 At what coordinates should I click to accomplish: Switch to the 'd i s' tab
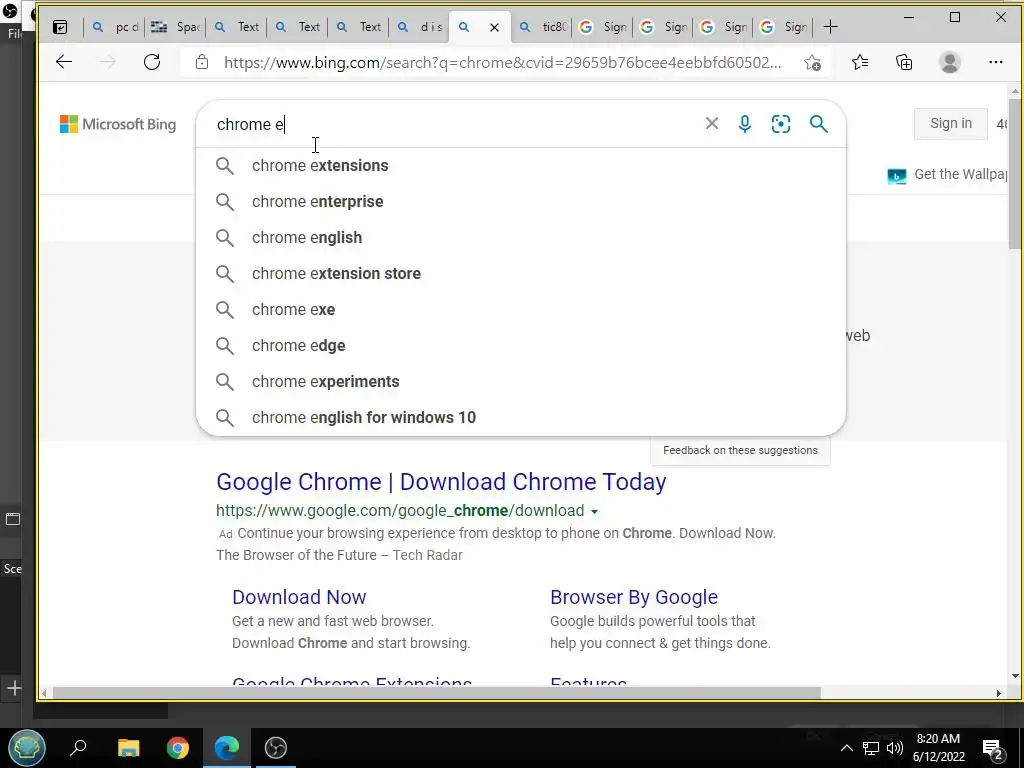click(x=421, y=27)
